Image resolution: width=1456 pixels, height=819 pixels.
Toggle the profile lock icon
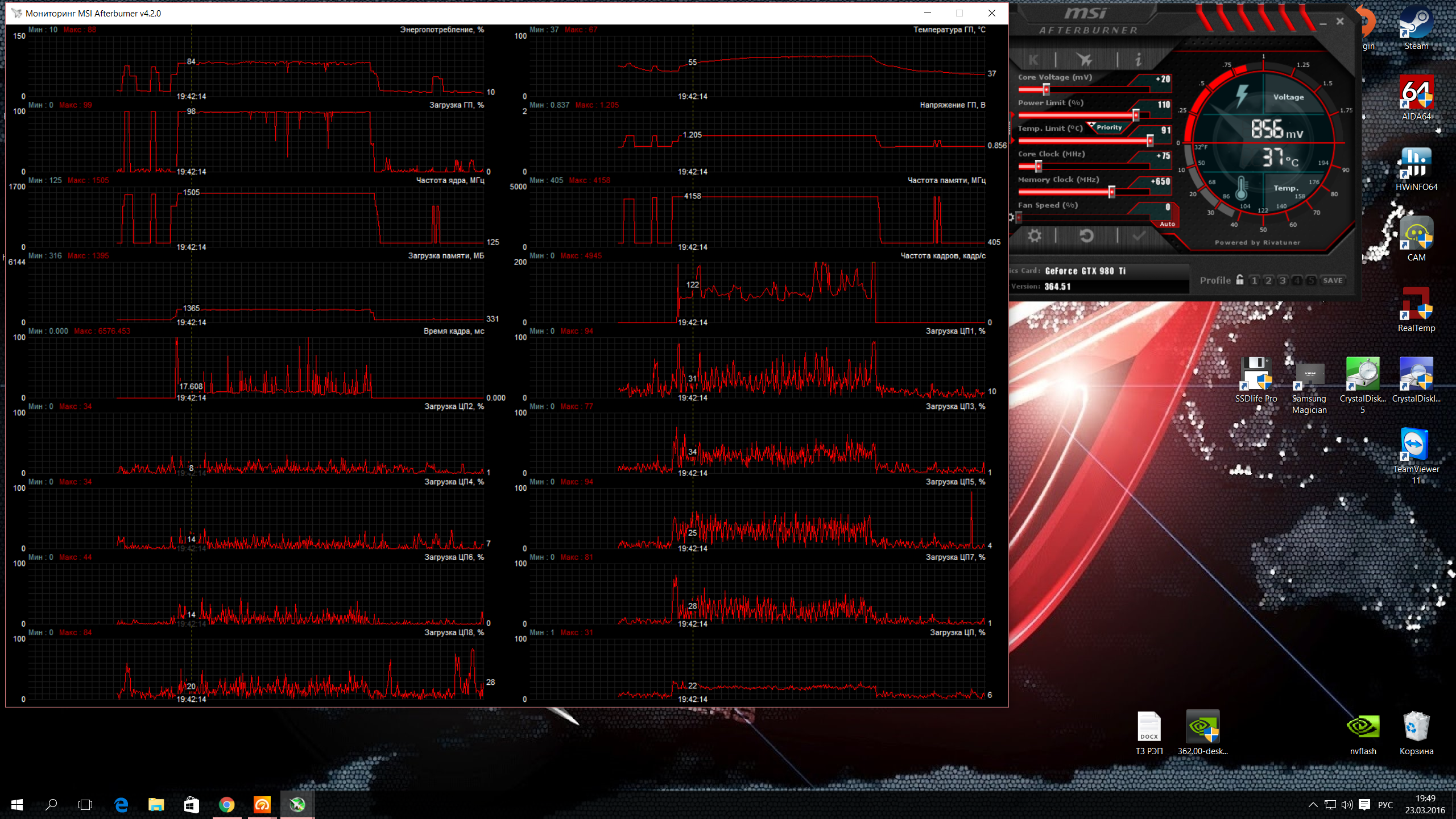[1240, 280]
